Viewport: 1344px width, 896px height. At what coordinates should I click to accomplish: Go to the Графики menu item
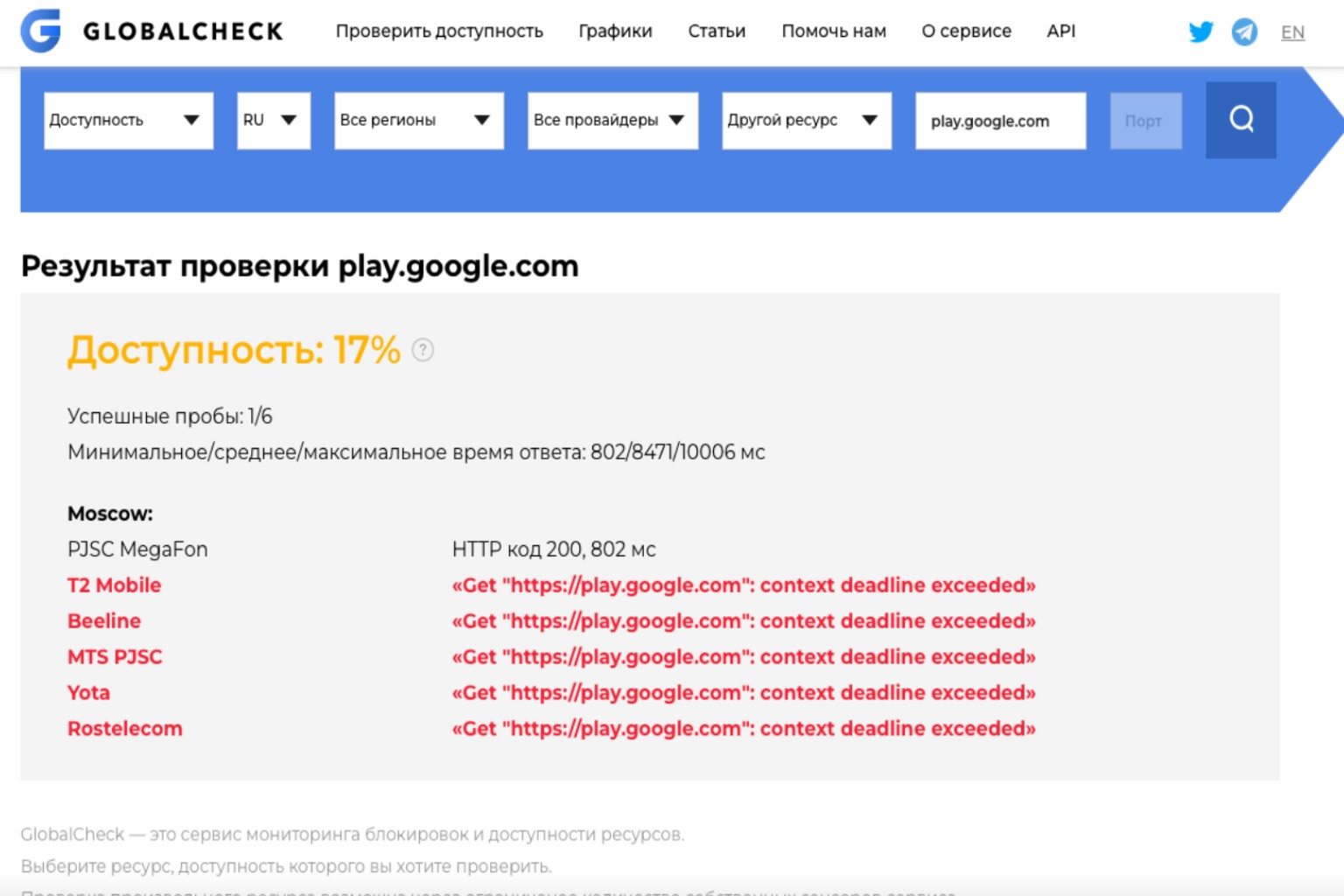(x=615, y=31)
